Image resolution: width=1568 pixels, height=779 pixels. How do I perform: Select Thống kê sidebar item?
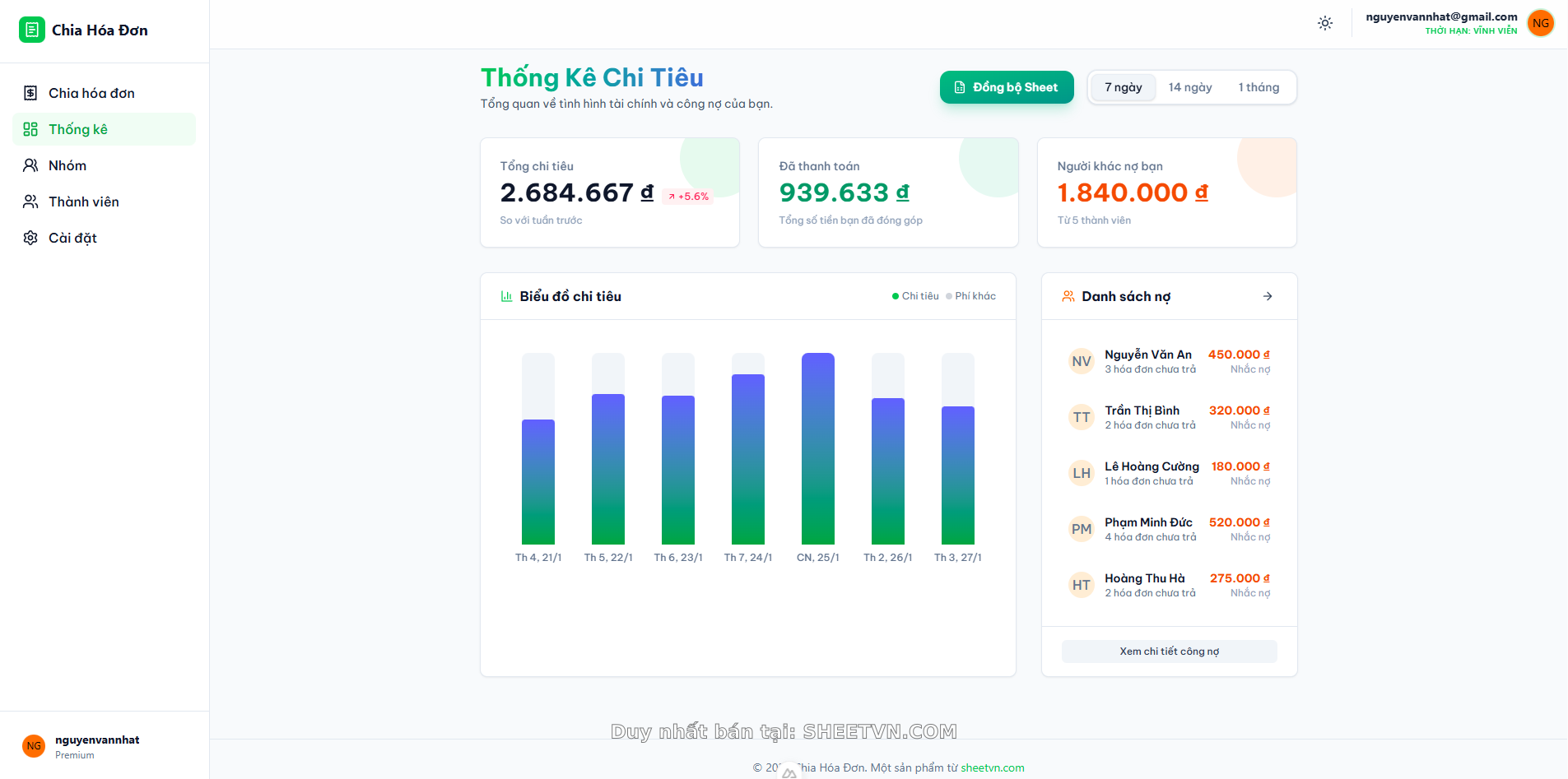(78, 129)
